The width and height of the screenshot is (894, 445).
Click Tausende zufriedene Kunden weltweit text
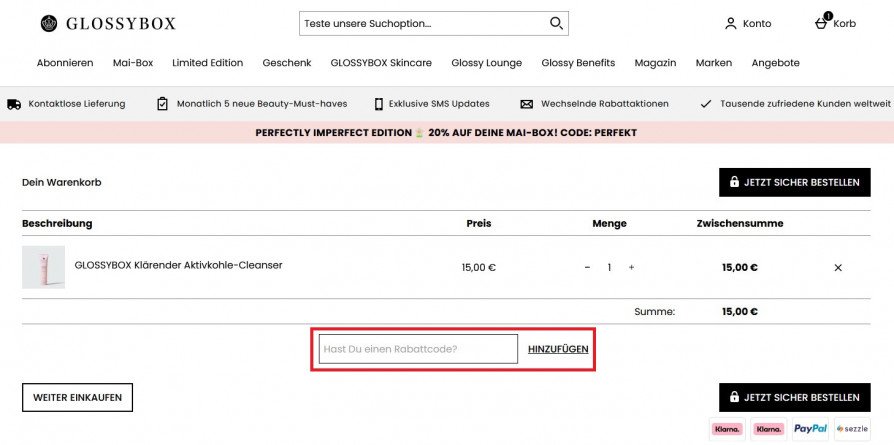pos(805,104)
